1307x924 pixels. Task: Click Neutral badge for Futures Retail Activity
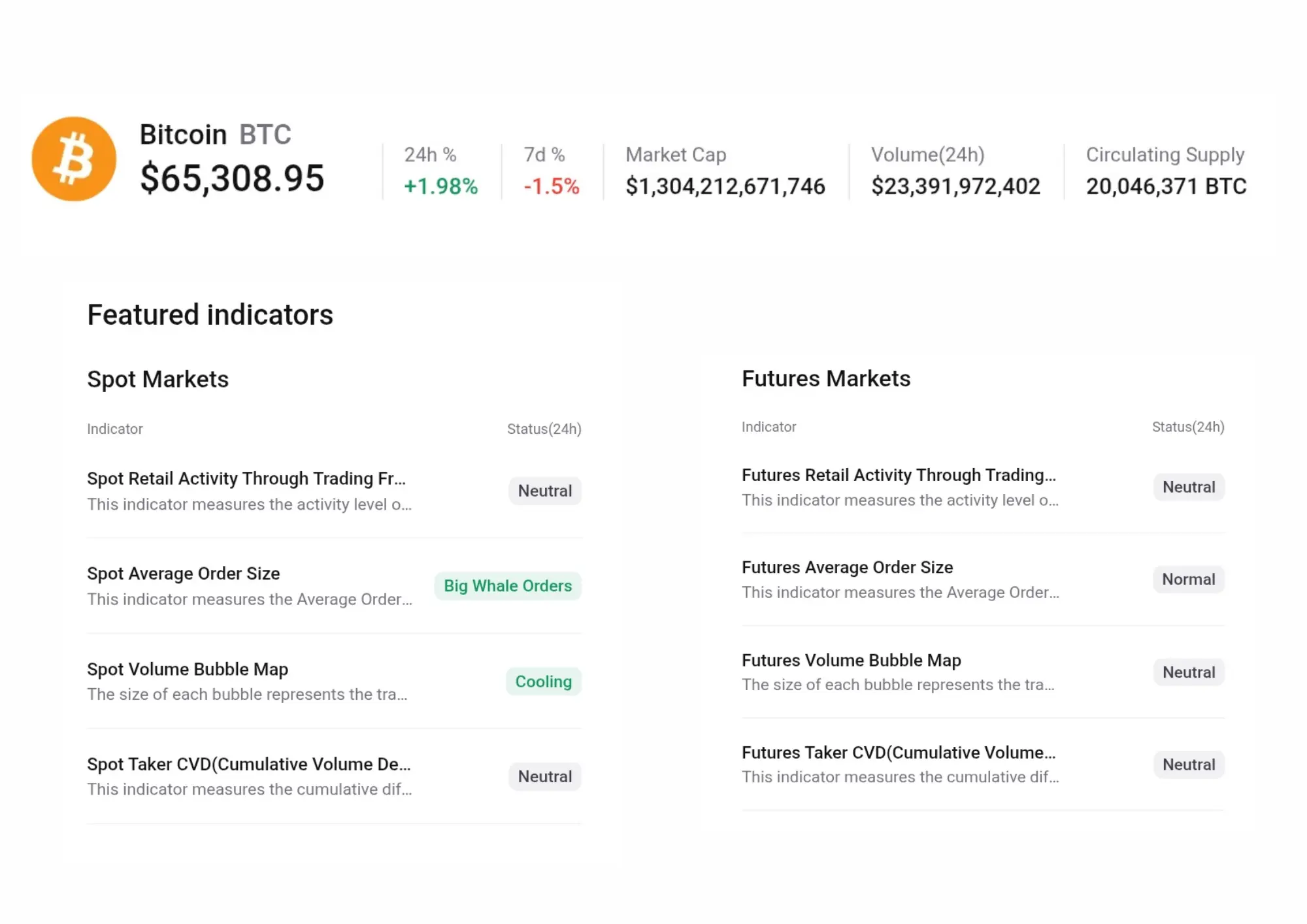[x=1189, y=487]
